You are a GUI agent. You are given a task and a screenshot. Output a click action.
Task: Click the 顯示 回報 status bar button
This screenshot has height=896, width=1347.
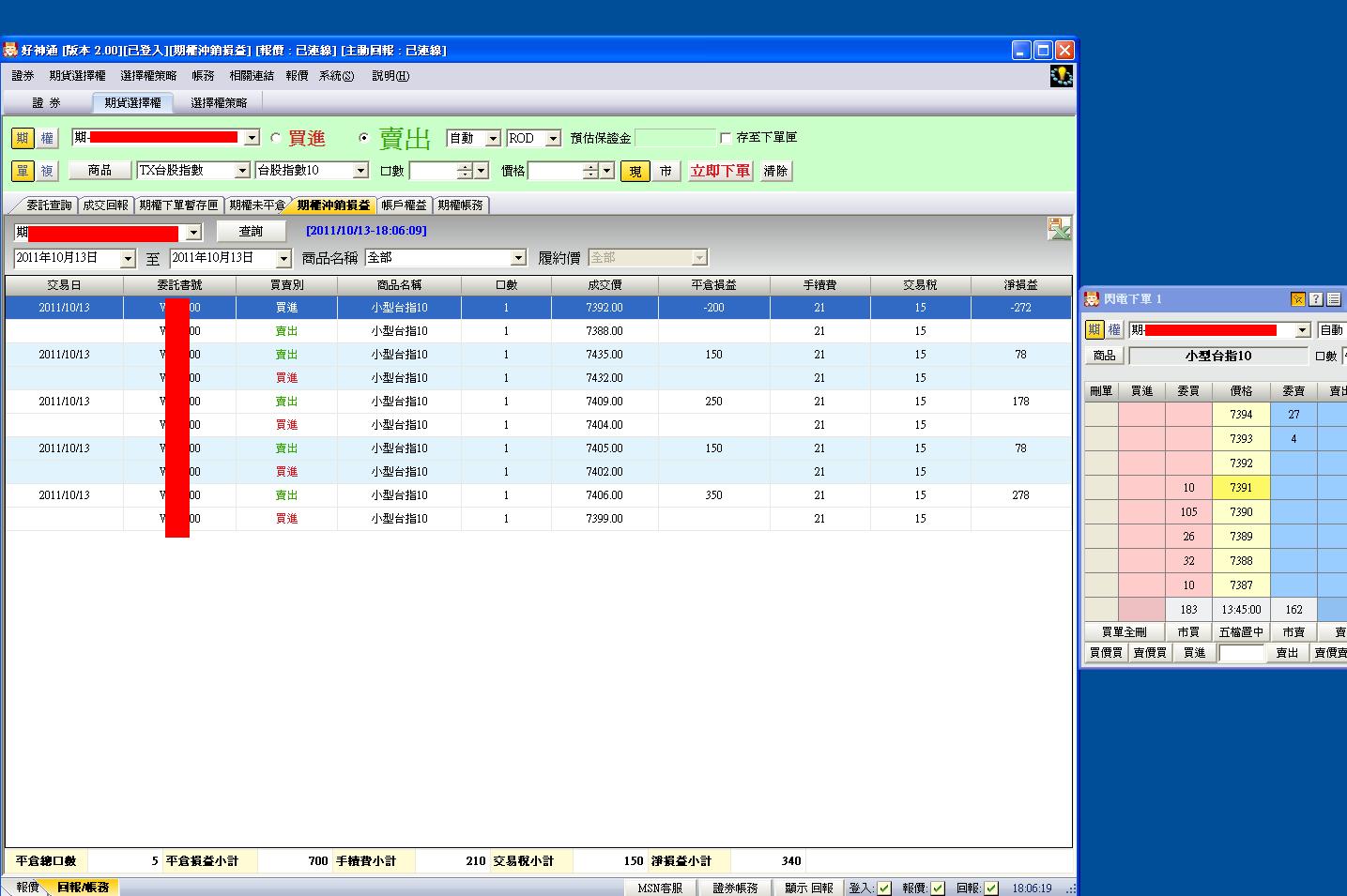tap(808, 888)
